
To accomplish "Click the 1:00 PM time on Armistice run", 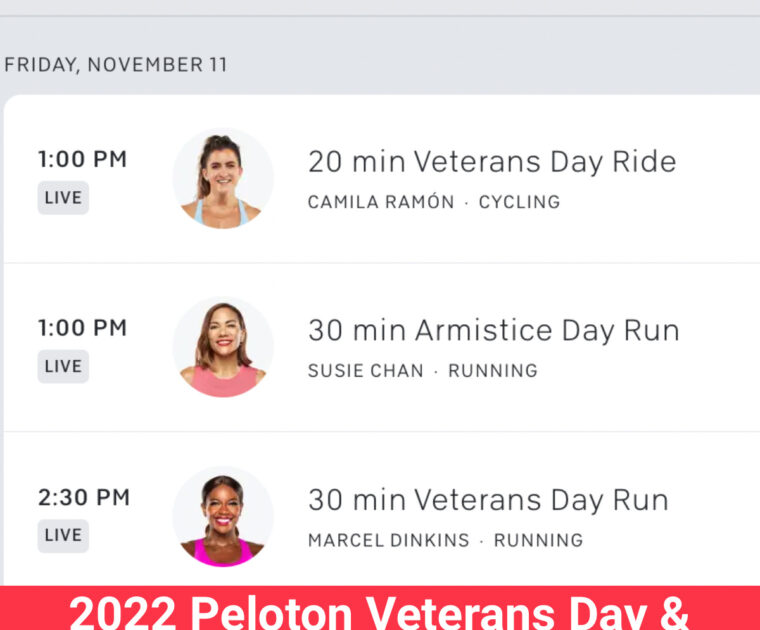I will tap(83, 328).
